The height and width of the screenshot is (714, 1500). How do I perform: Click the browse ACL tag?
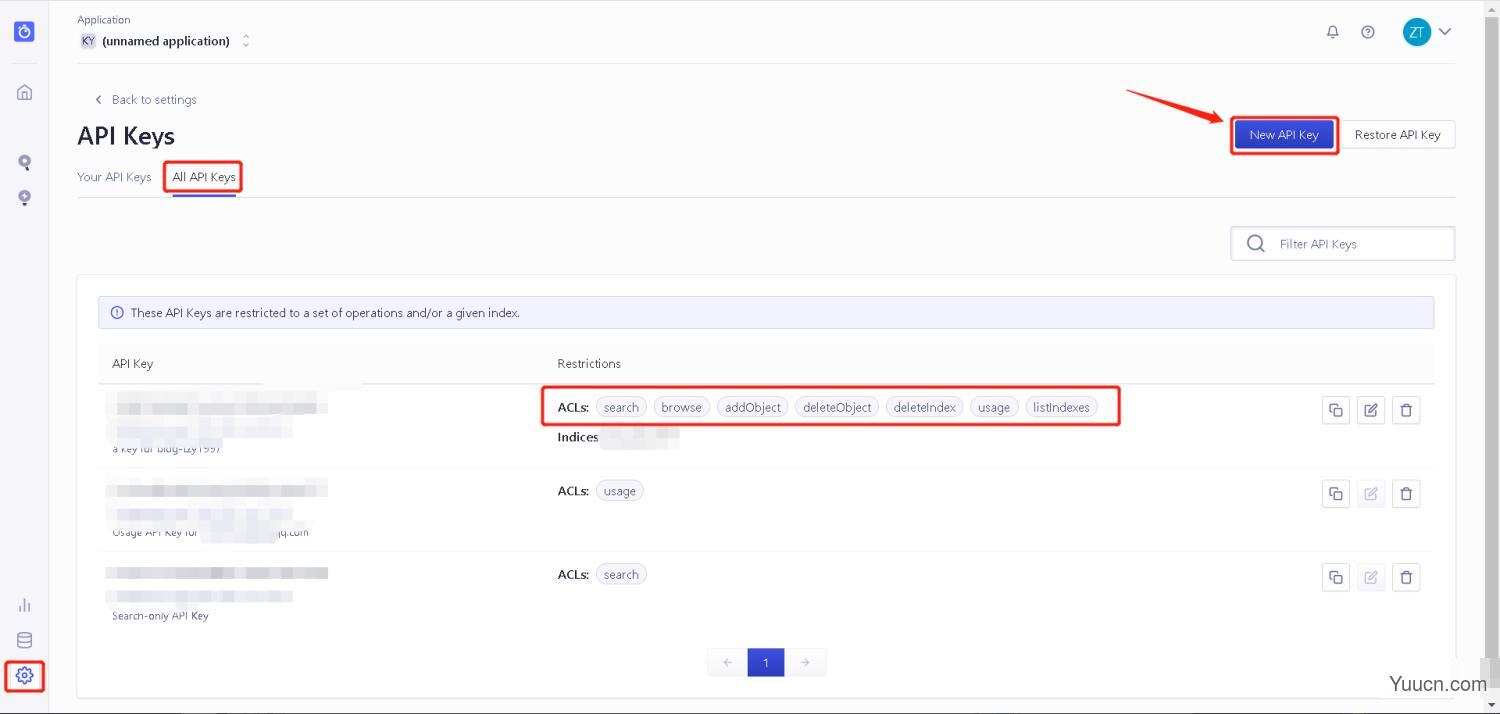(681, 407)
